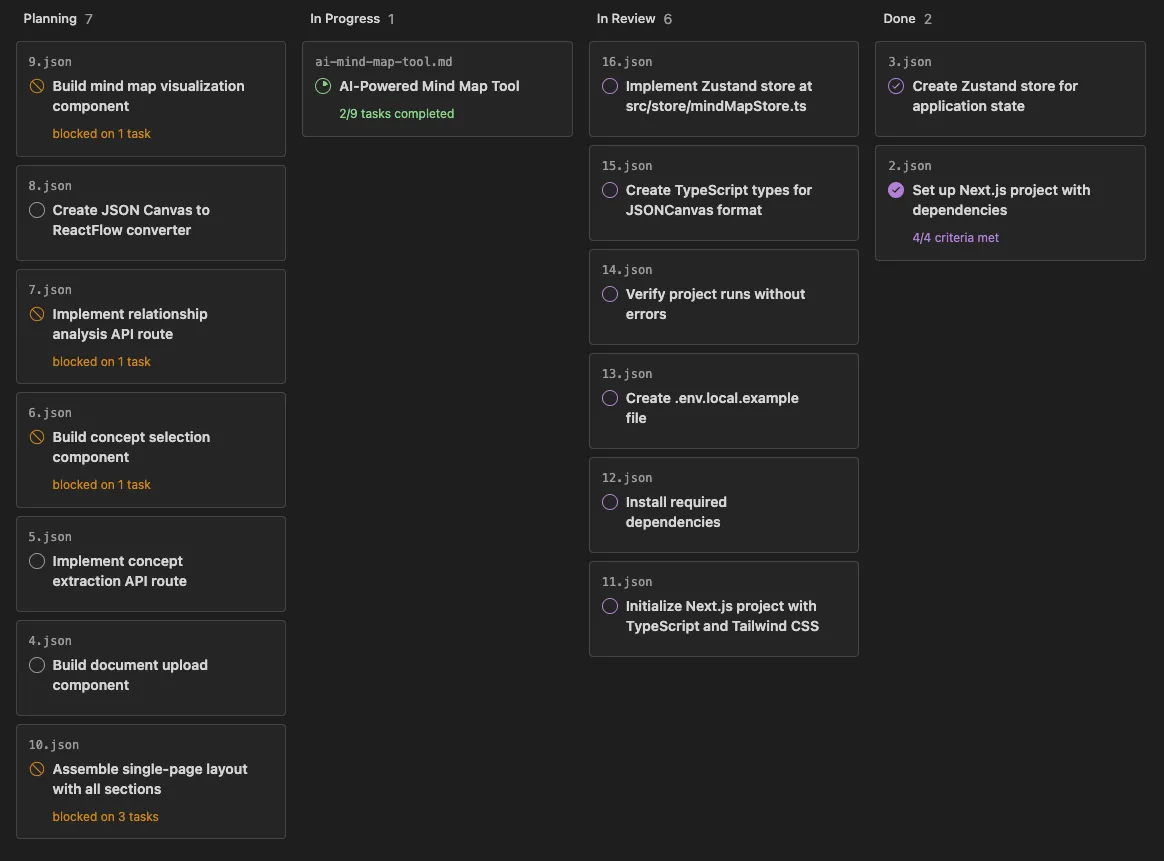The height and width of the screenshot is (861, 1164).
Task: Click the blocked status icon on 9.json card
Action: pos(37,86)
